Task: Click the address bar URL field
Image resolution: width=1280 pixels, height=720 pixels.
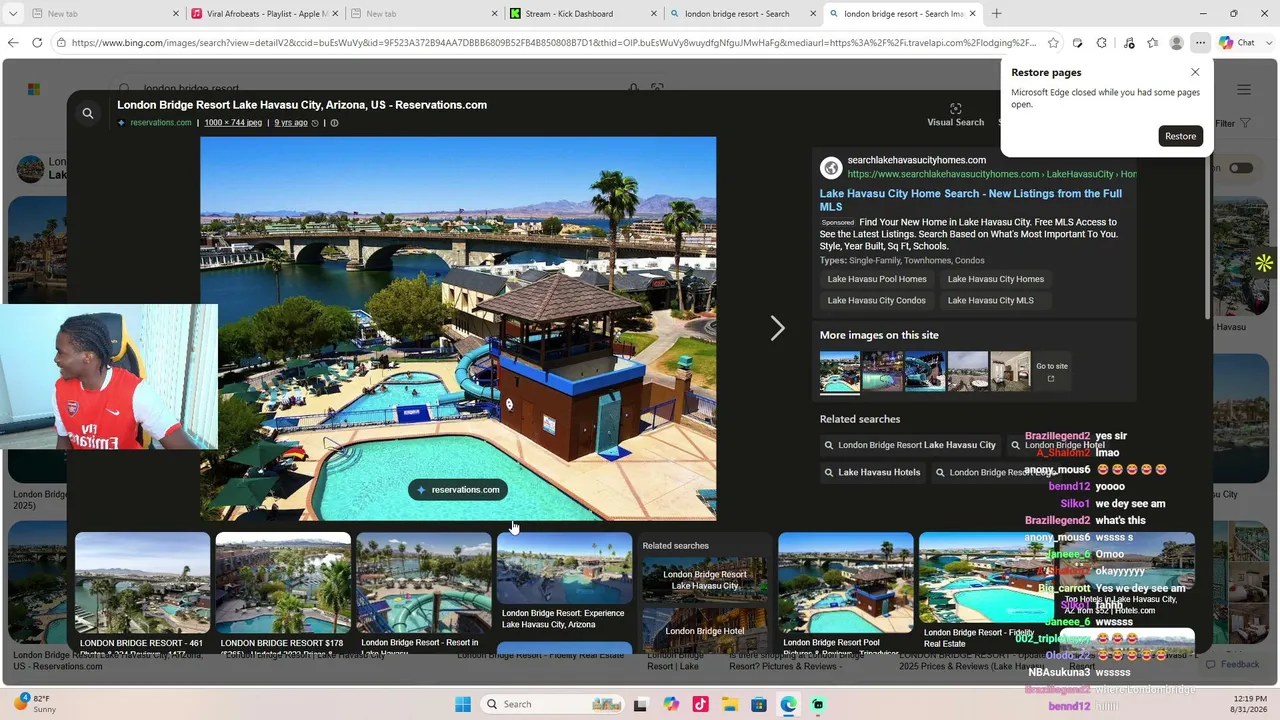Action: coord(553,43)
